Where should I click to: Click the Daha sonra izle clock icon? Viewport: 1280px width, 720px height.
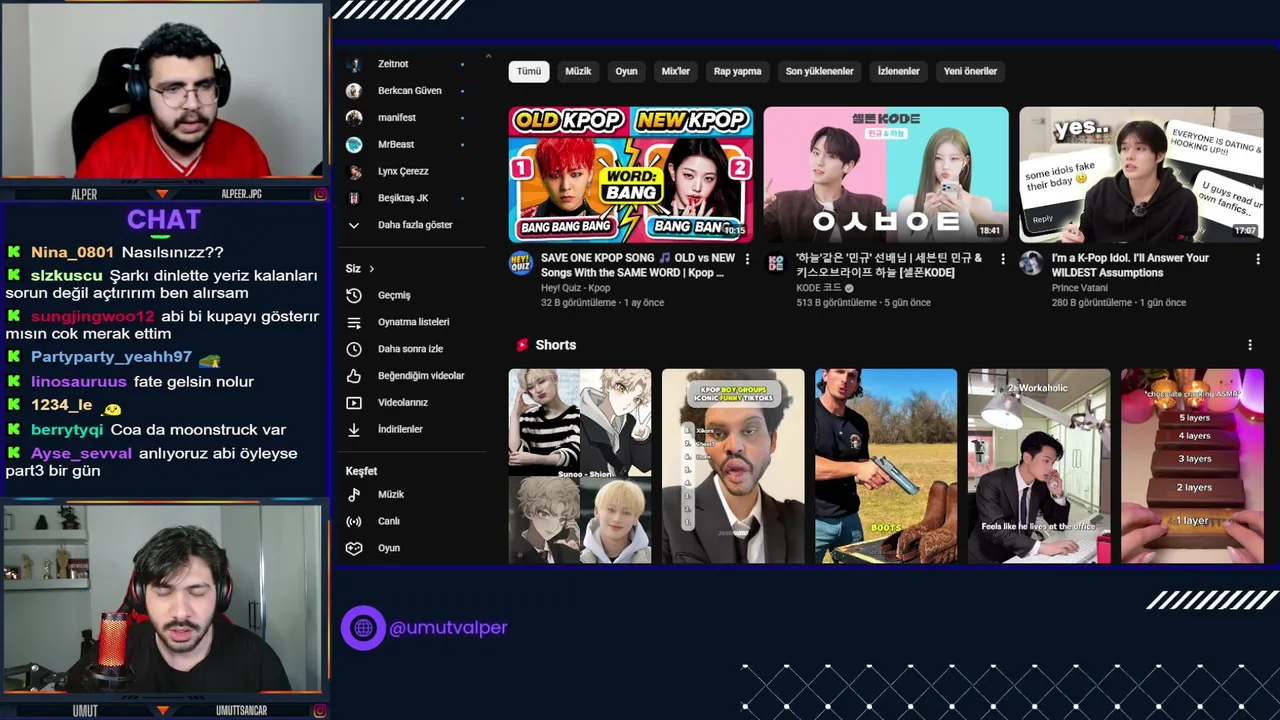point(354,349)
